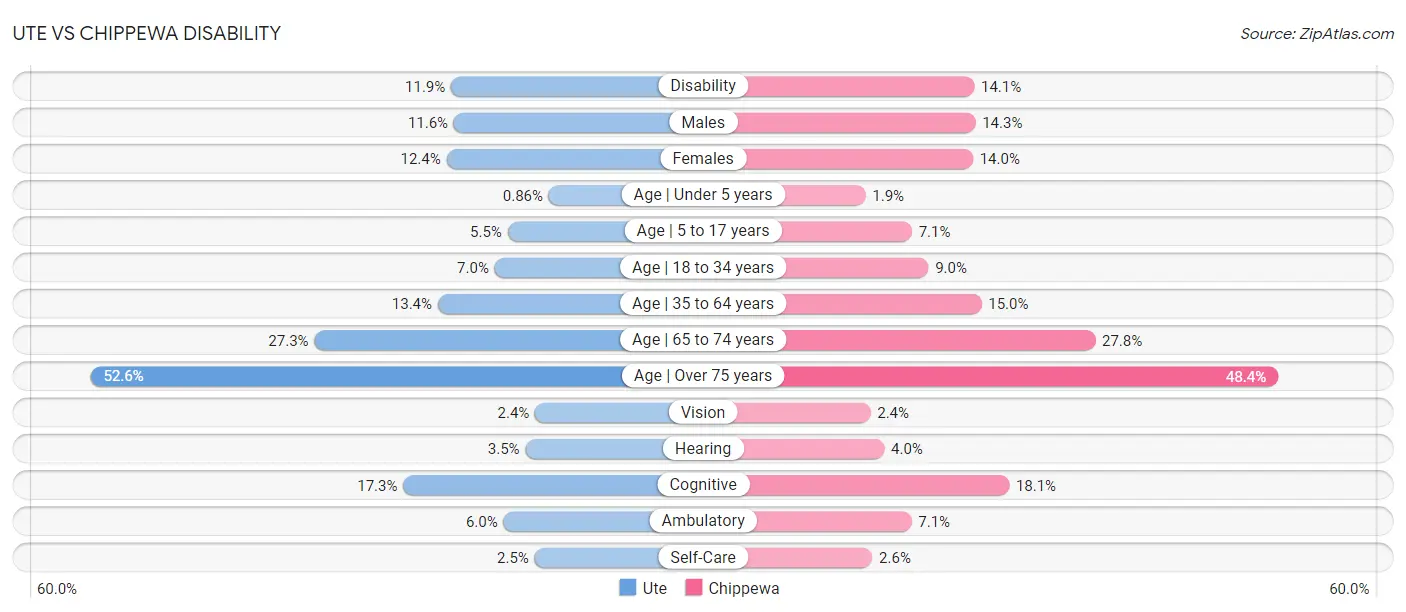Select the Males category label
The height and width of the screenshot is (612, 1406).
click(x=703, y=122)
